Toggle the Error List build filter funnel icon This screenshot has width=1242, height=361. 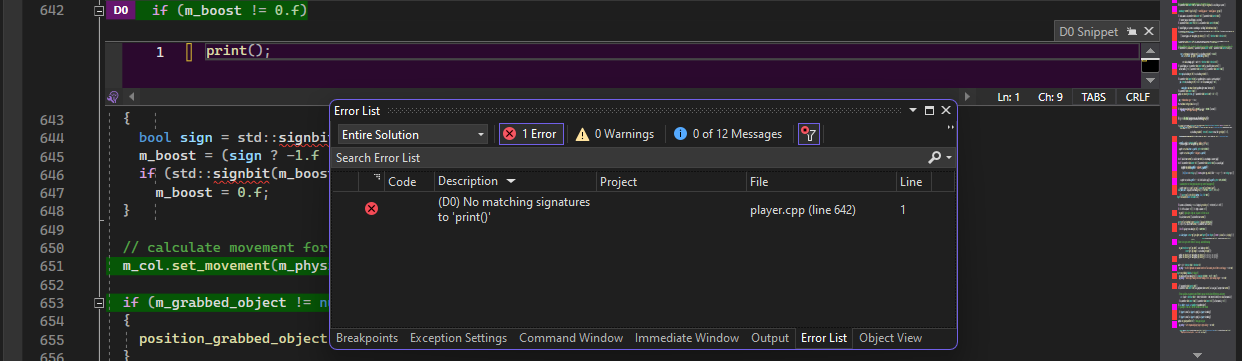pos(809,134)
